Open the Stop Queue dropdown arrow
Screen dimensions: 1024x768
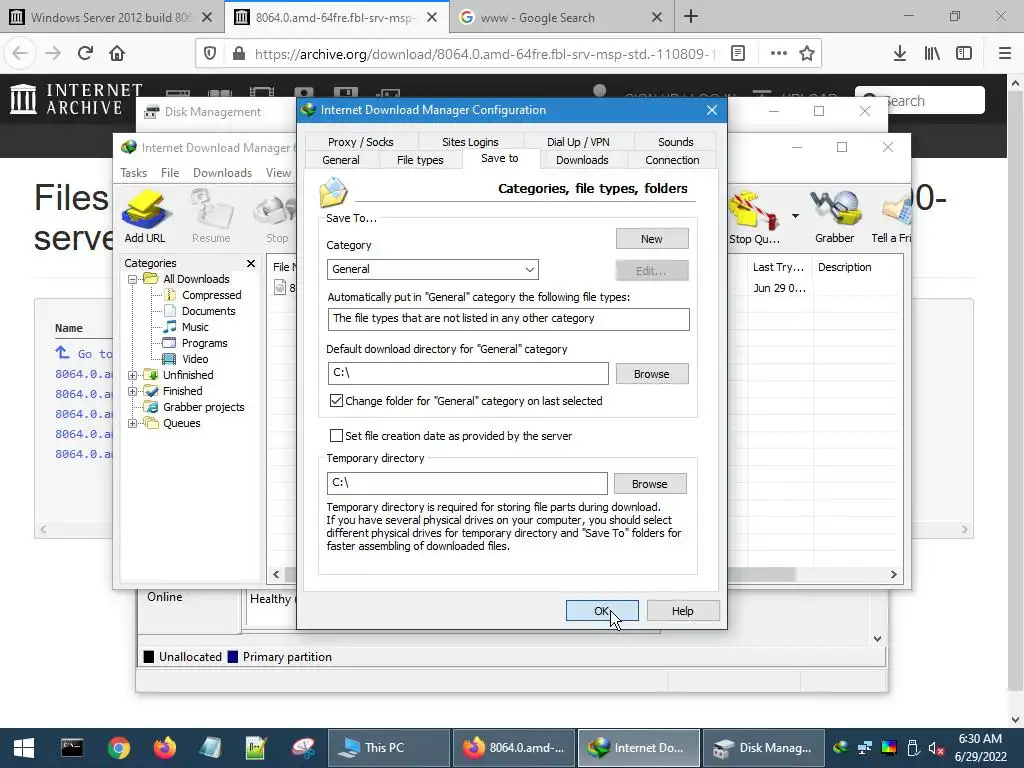click(795, 216)
